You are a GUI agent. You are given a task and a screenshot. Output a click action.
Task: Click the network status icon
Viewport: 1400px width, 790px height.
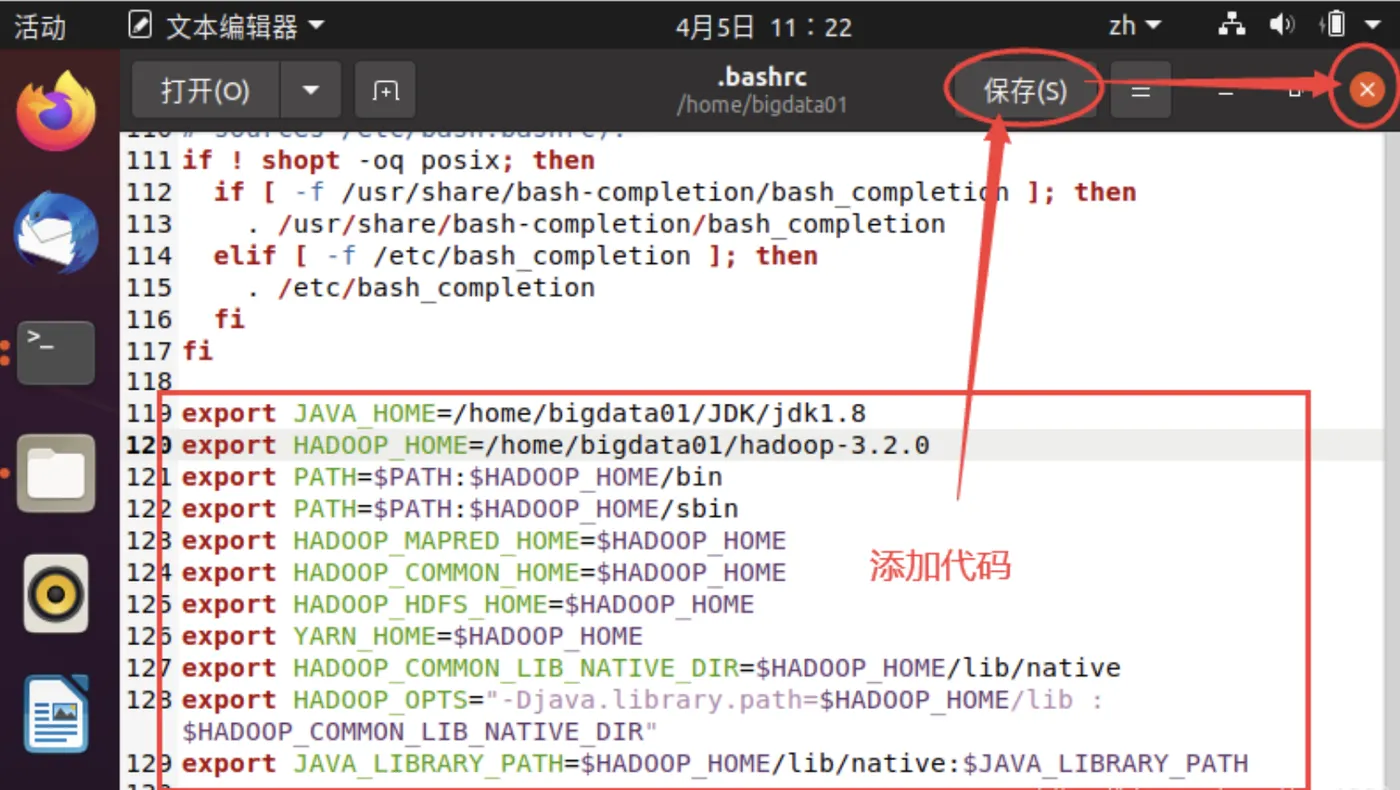point(1231,25)
